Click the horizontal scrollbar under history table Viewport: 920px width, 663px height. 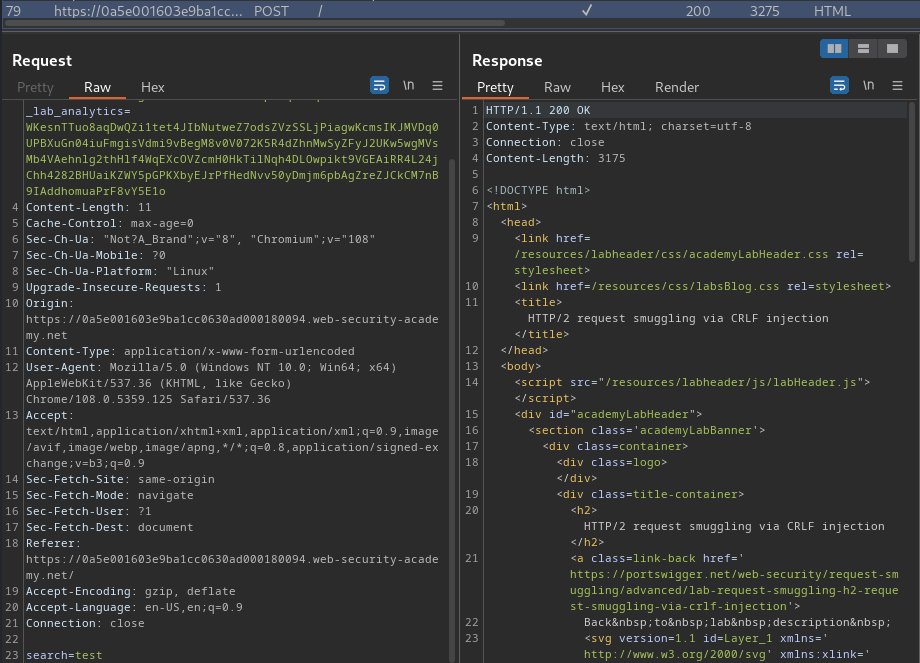click(x=253, y=23)
